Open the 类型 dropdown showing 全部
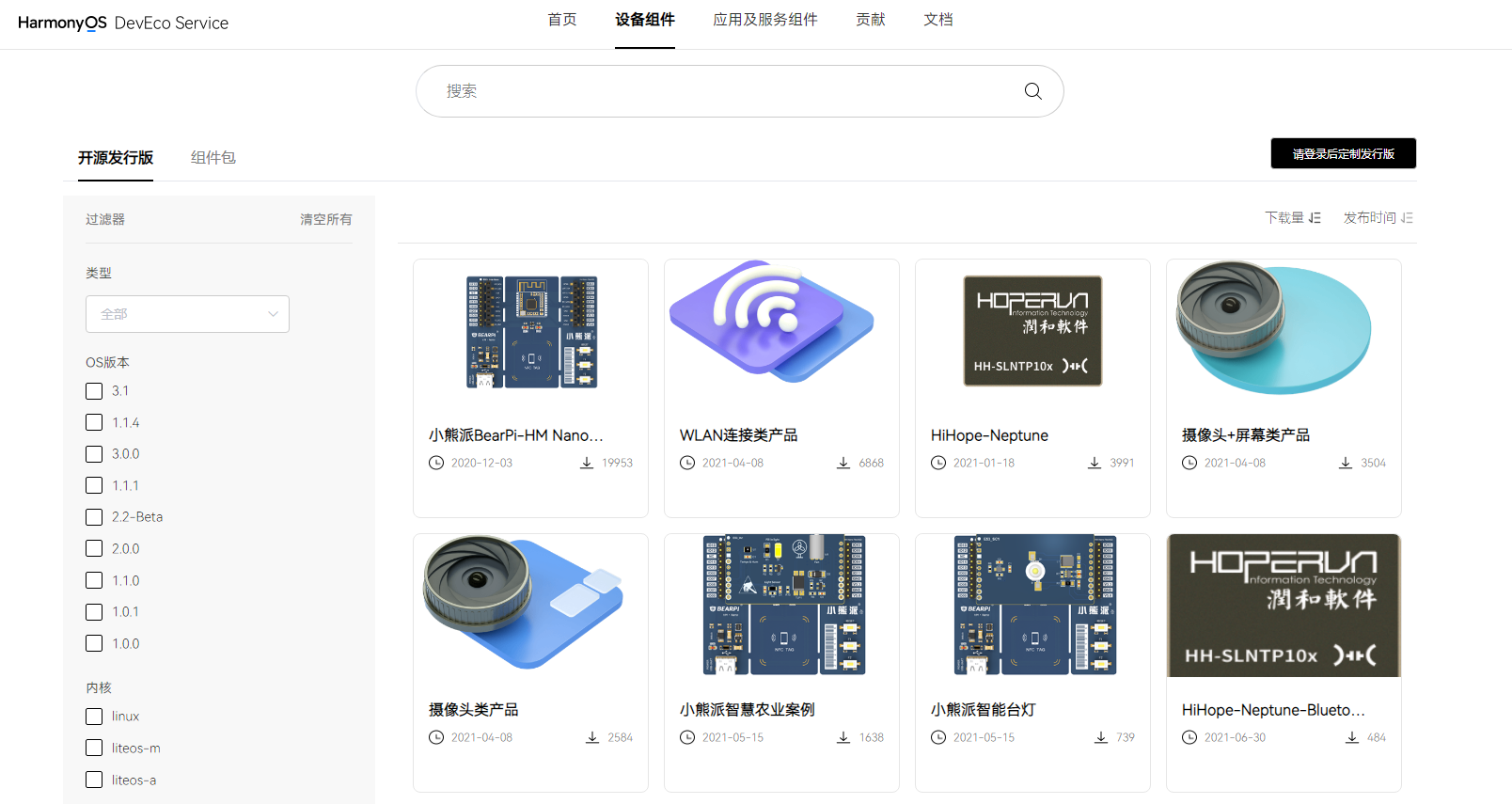 [x=187, y=314]
